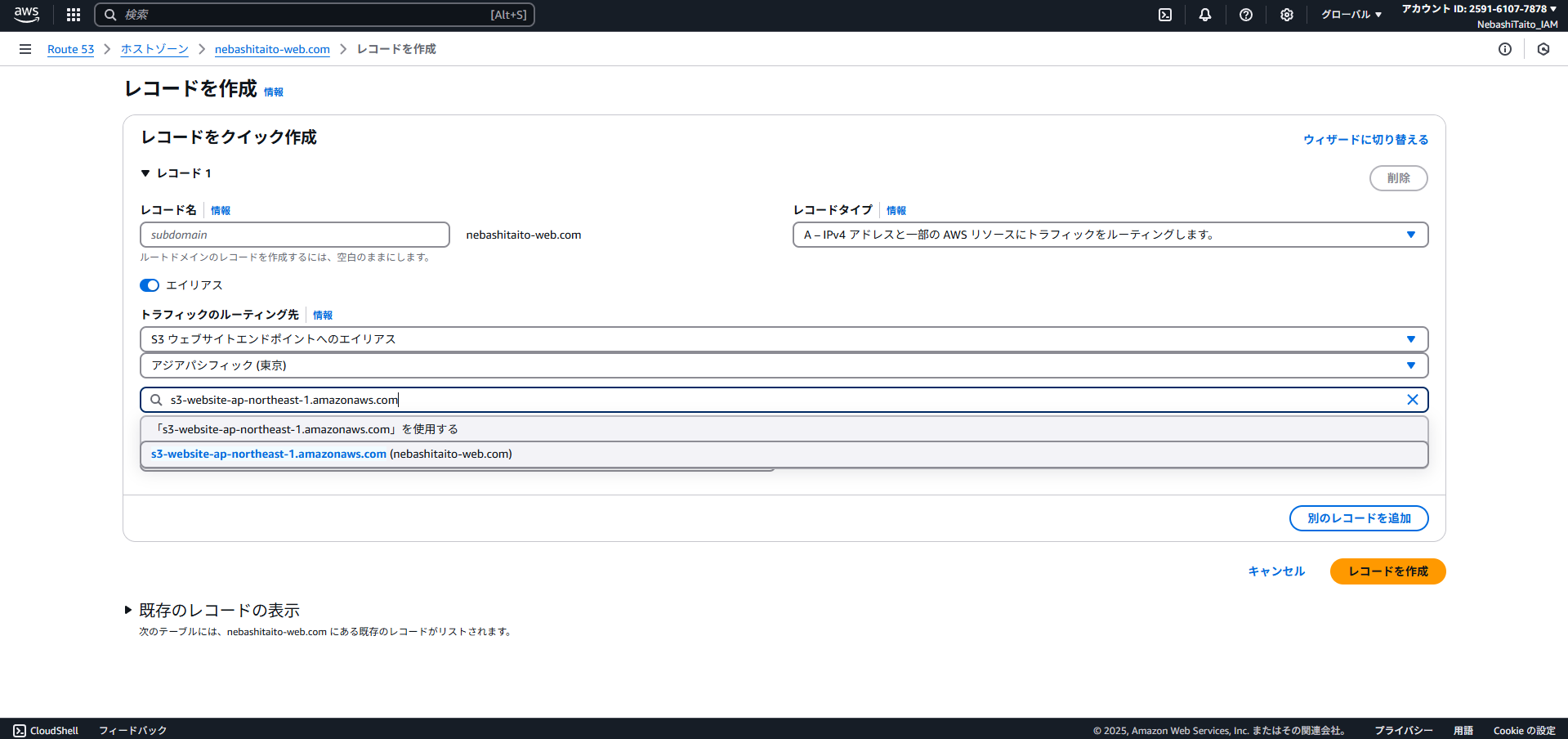Open フィードバック in the footer
Screen dimensions: 1568x739
(x=133, y=730)
